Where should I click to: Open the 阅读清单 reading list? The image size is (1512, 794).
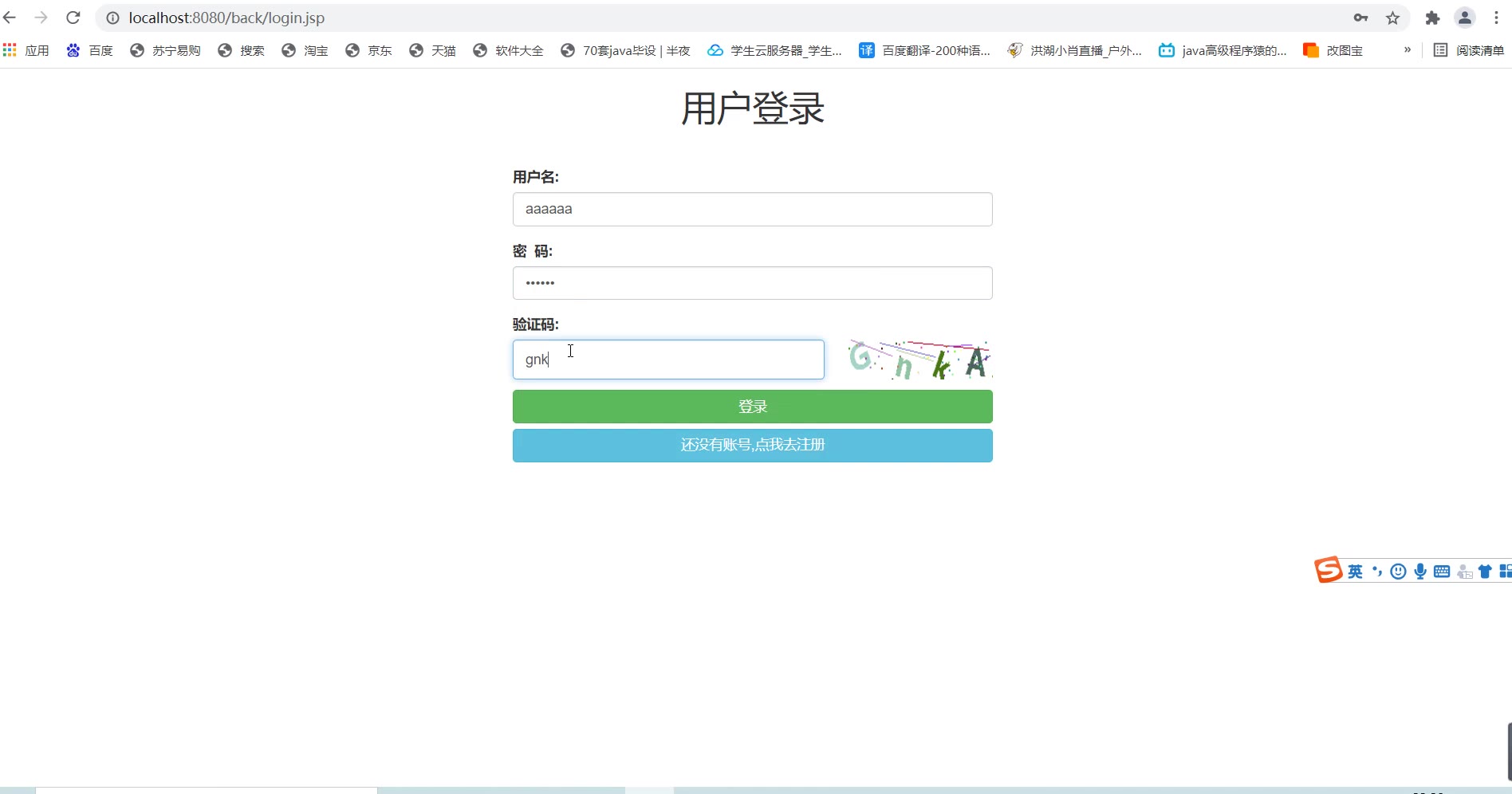pos(1469,50)
